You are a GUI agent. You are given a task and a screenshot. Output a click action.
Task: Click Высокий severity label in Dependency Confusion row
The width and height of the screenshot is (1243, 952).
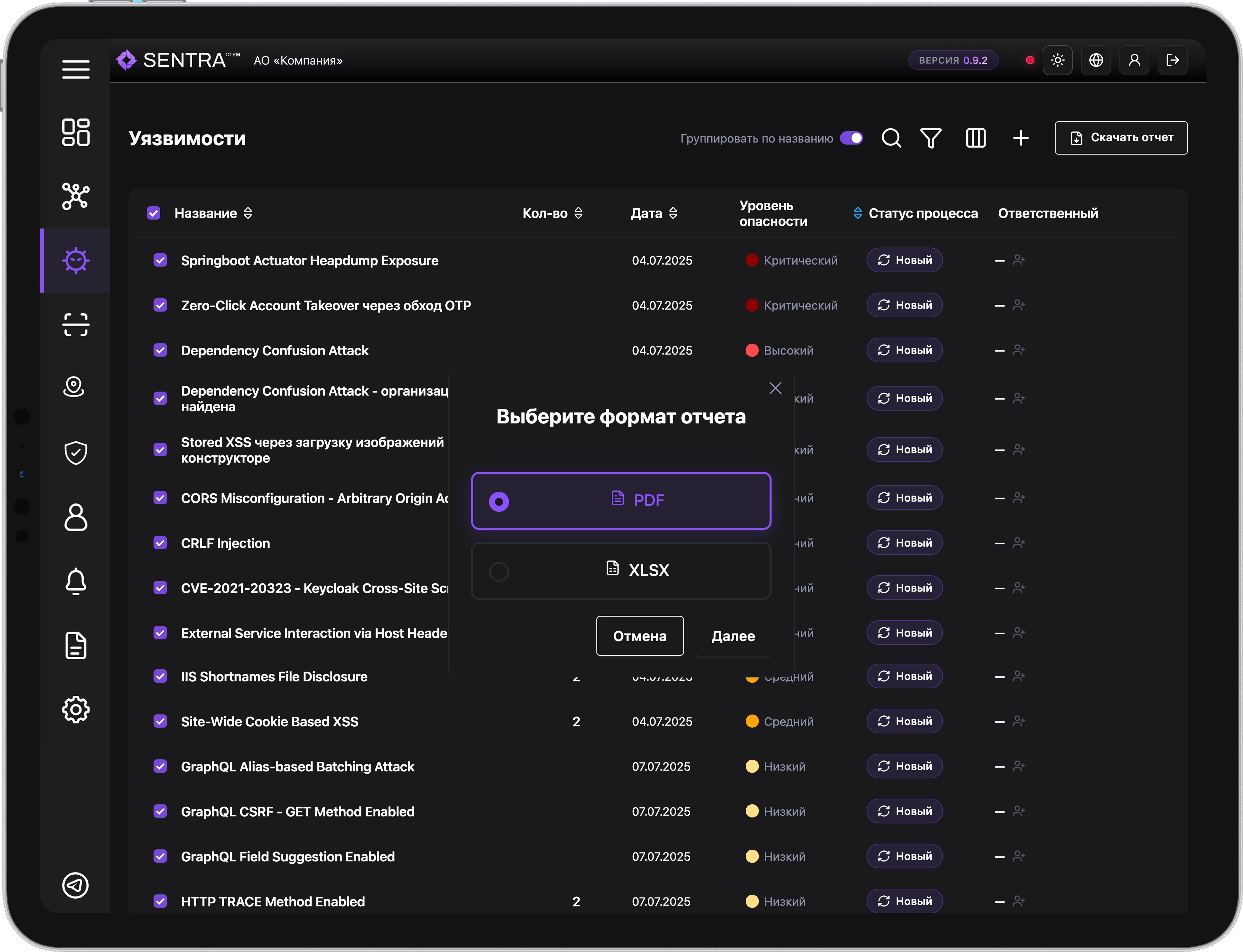788,350
